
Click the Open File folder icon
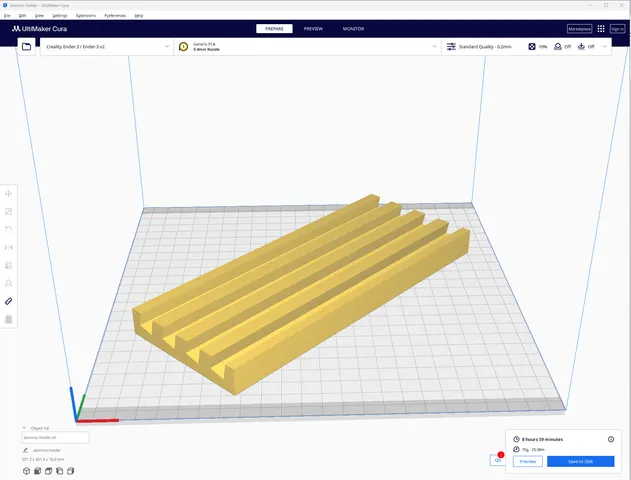point(27,47)
